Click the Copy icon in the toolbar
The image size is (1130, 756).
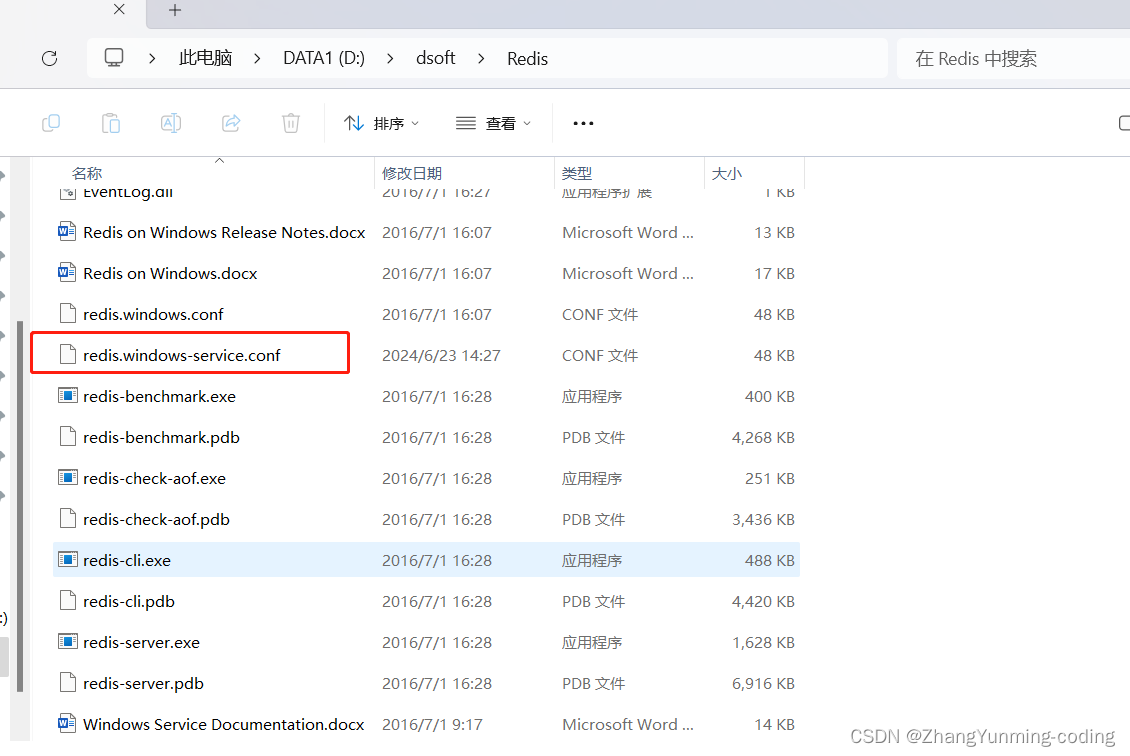[x=50, y=122]
